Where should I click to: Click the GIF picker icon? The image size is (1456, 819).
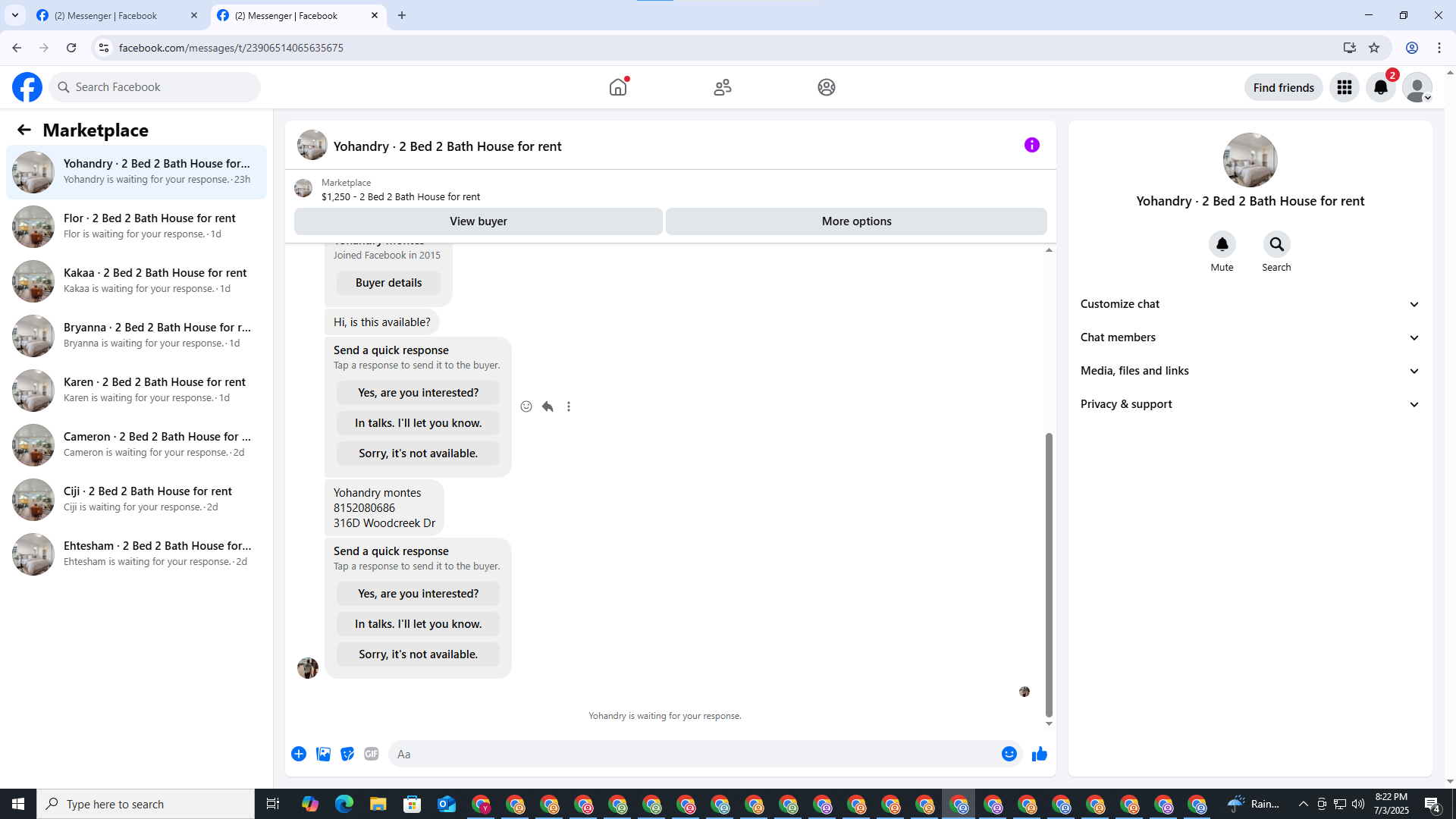371,754
